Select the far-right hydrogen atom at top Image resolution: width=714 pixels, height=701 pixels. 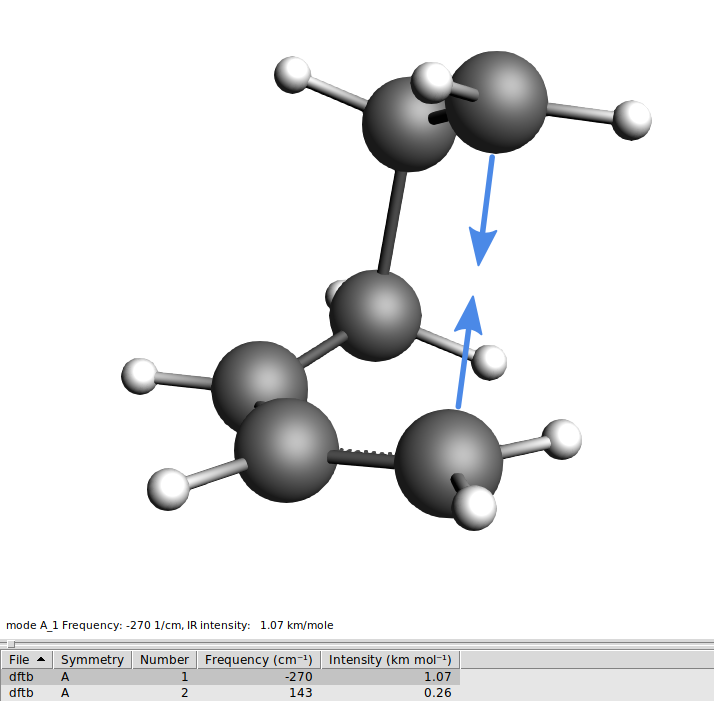pyautogui.click(x=631, y=119)
